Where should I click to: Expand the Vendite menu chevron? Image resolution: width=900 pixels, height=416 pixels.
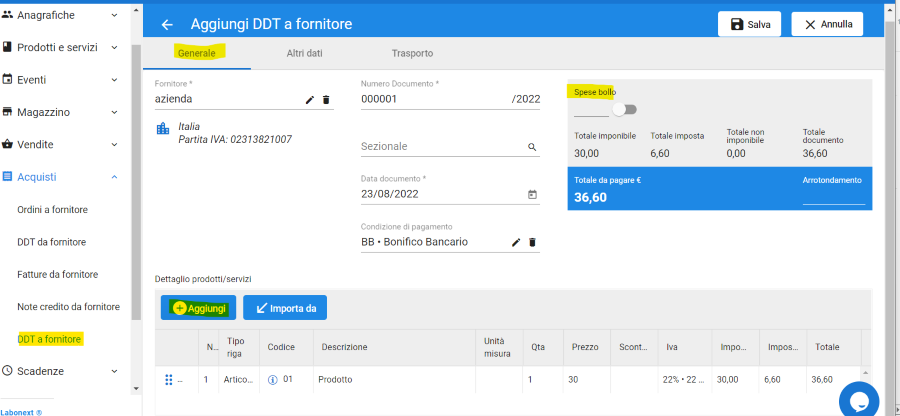[114, 145]
